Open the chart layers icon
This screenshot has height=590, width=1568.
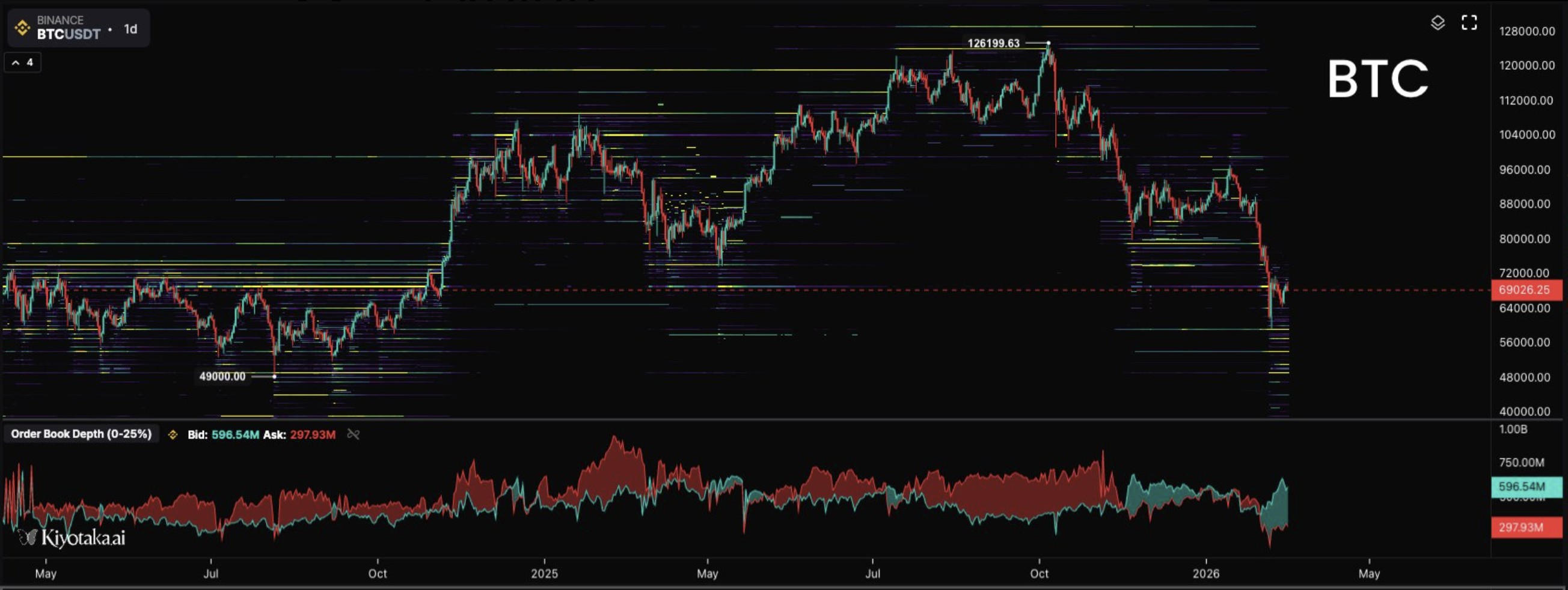click(1437, 23)
